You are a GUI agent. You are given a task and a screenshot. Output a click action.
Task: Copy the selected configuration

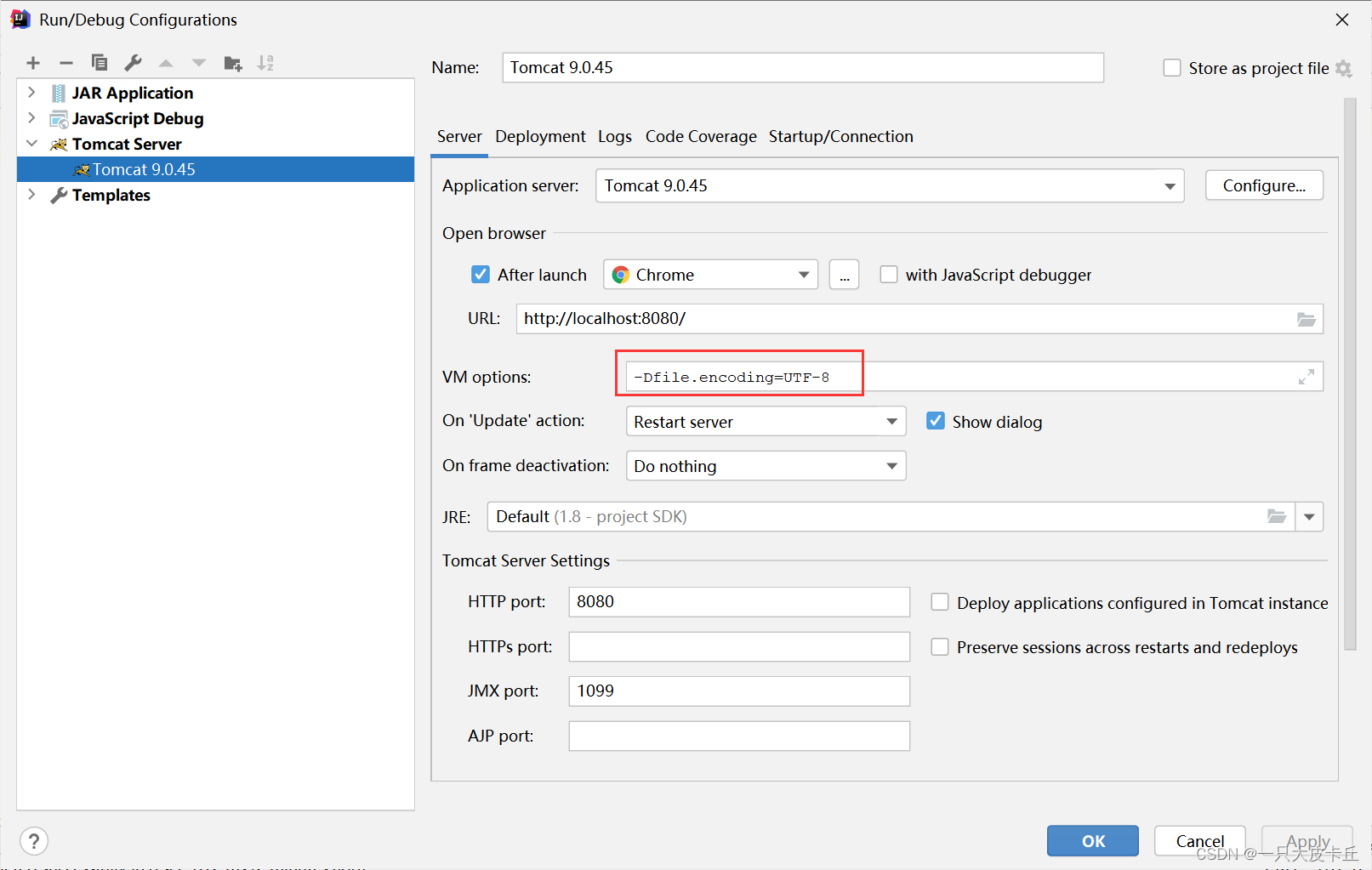pyautogui.click(x=100, y=63)
